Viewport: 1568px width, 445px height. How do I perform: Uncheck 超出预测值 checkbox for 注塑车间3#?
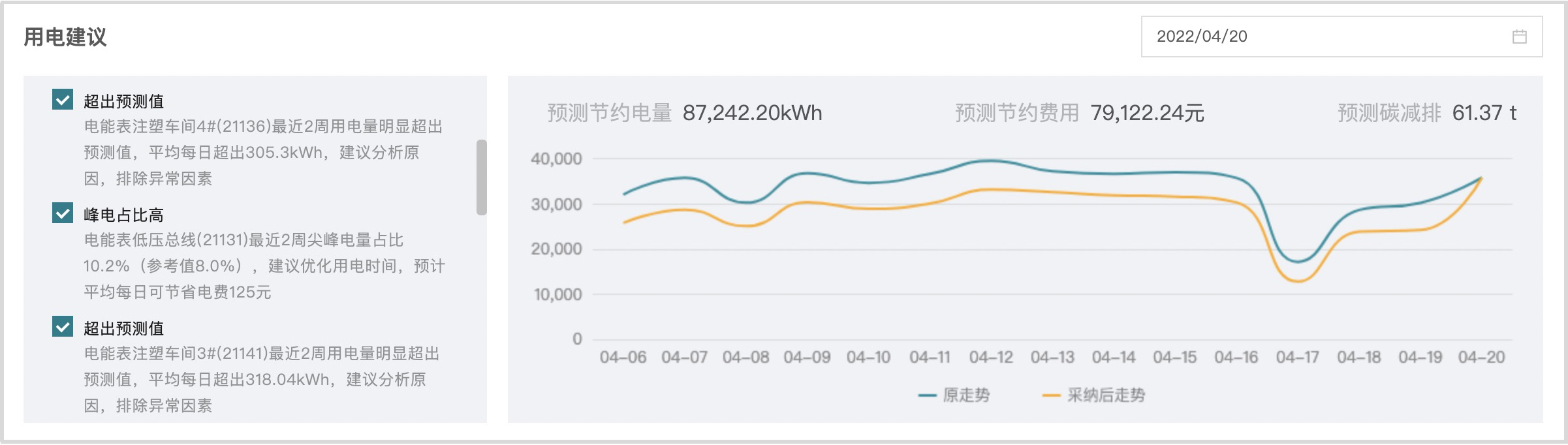pyautogui.click(x=63, y=327)
